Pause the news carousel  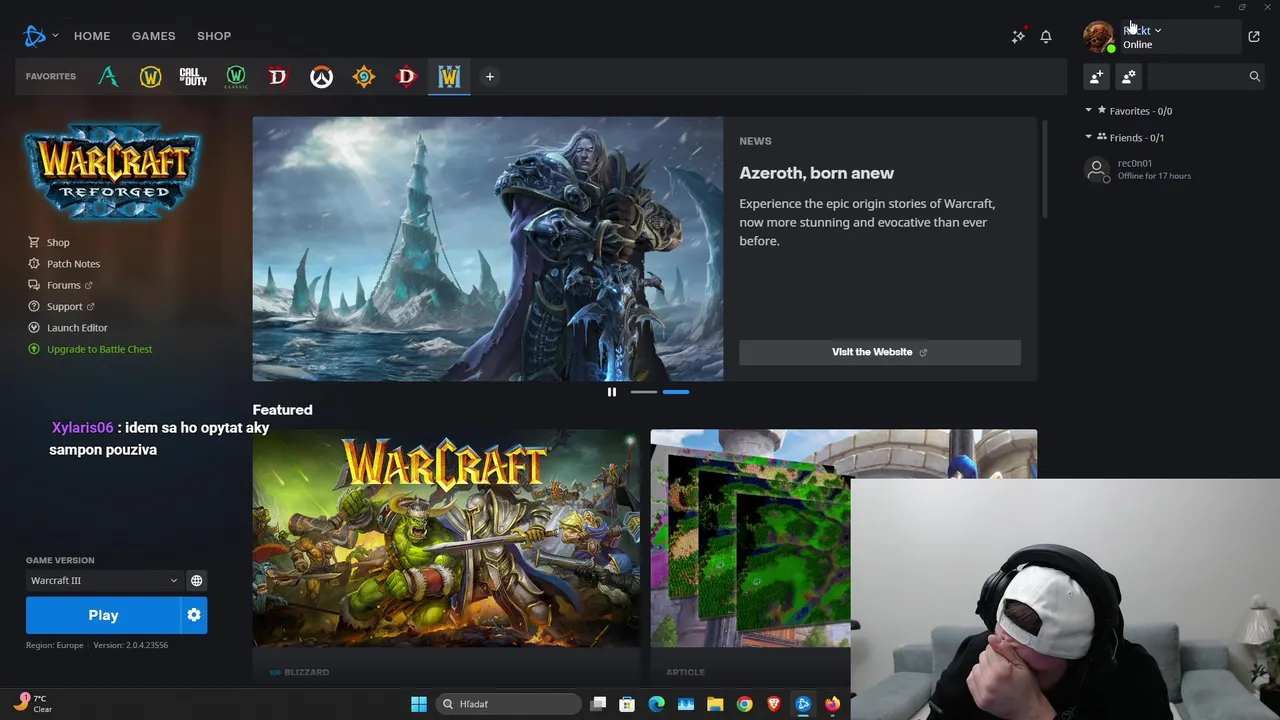[x=612, y=392]
